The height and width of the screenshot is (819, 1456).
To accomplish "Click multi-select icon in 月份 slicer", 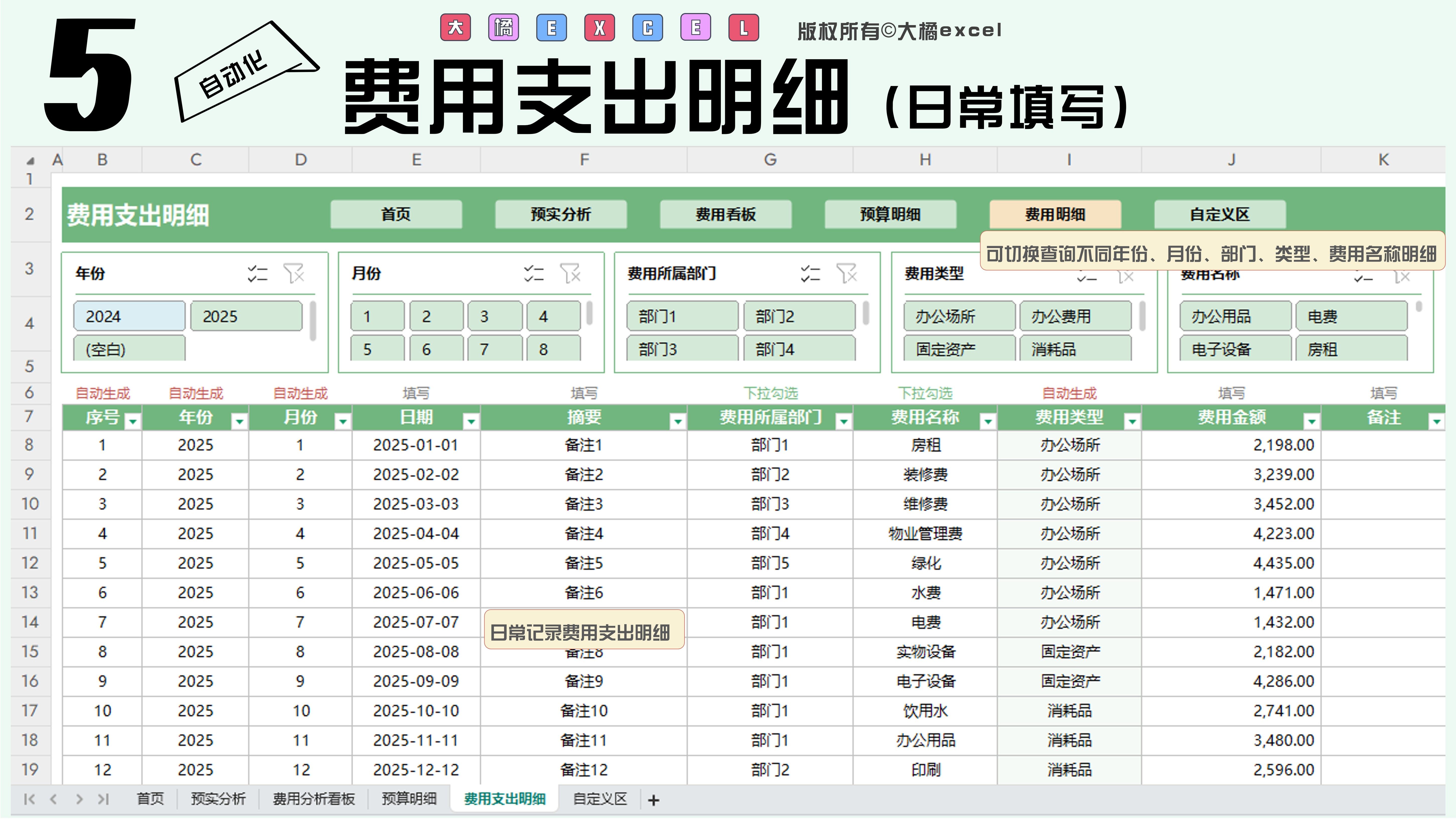I will point(533,274).
